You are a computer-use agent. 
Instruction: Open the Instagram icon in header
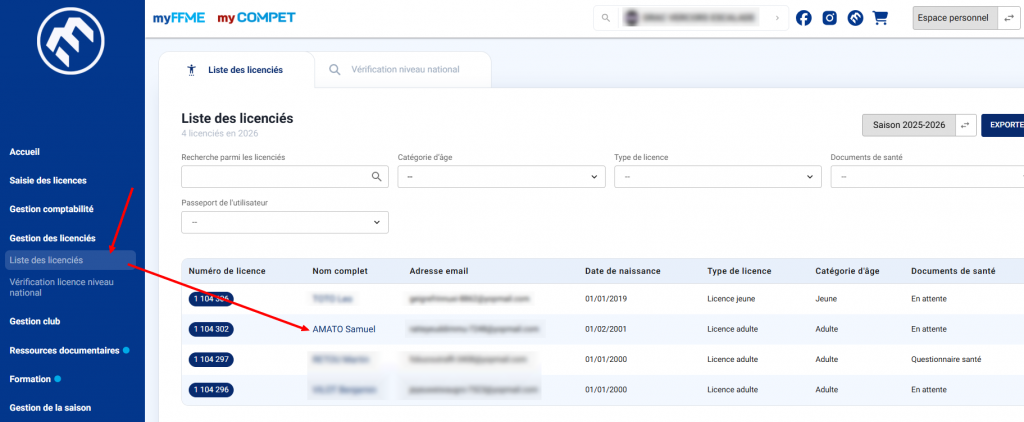coord(829,18)
